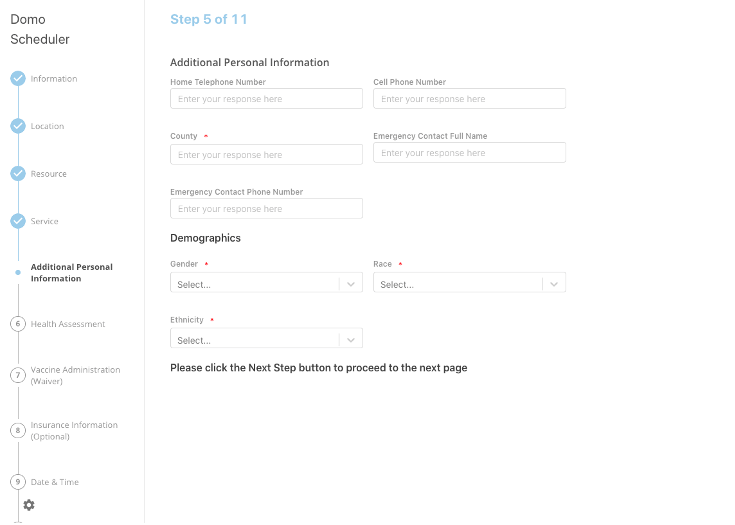Viewport: 735px width, 525px height.
Task: Open Insurance Information (Optional) sidebar step
Action: click(74, 431)
